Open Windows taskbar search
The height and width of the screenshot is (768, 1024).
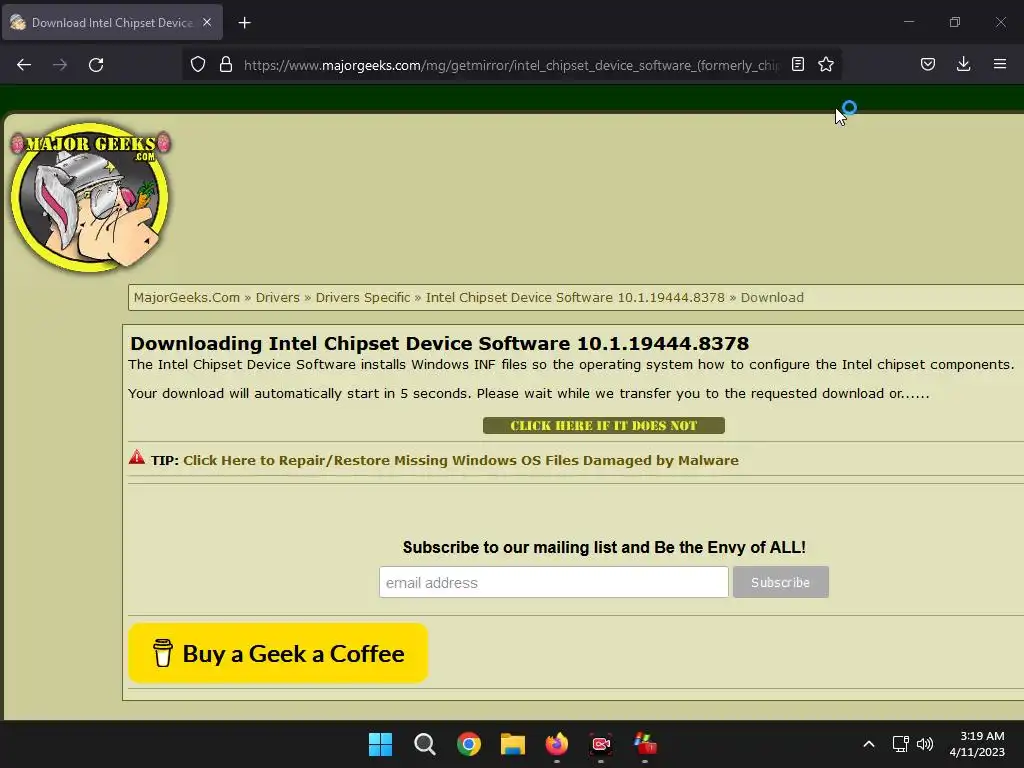click(424, 744)
